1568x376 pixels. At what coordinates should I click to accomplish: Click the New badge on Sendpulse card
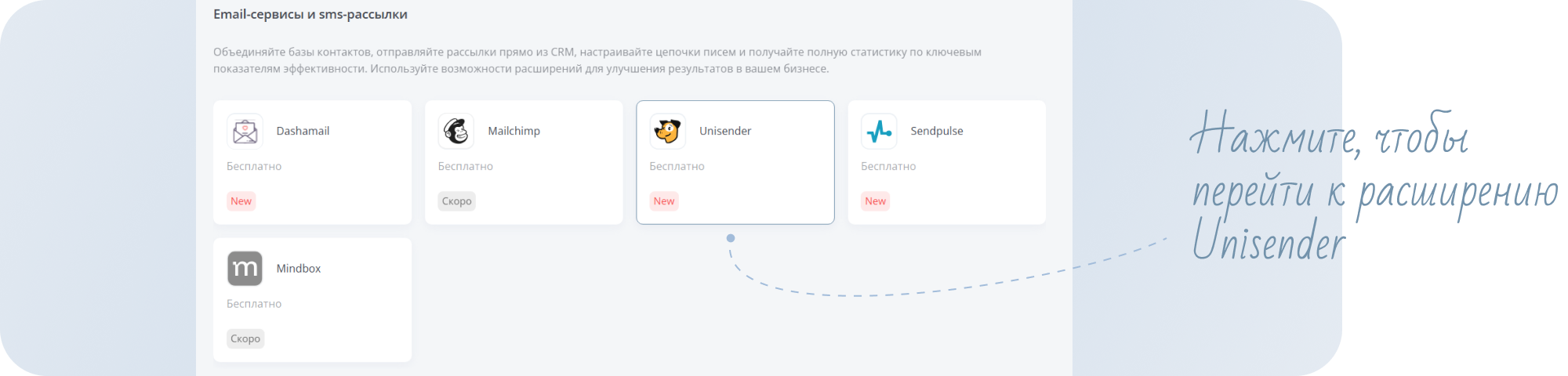tap(875, 201)
